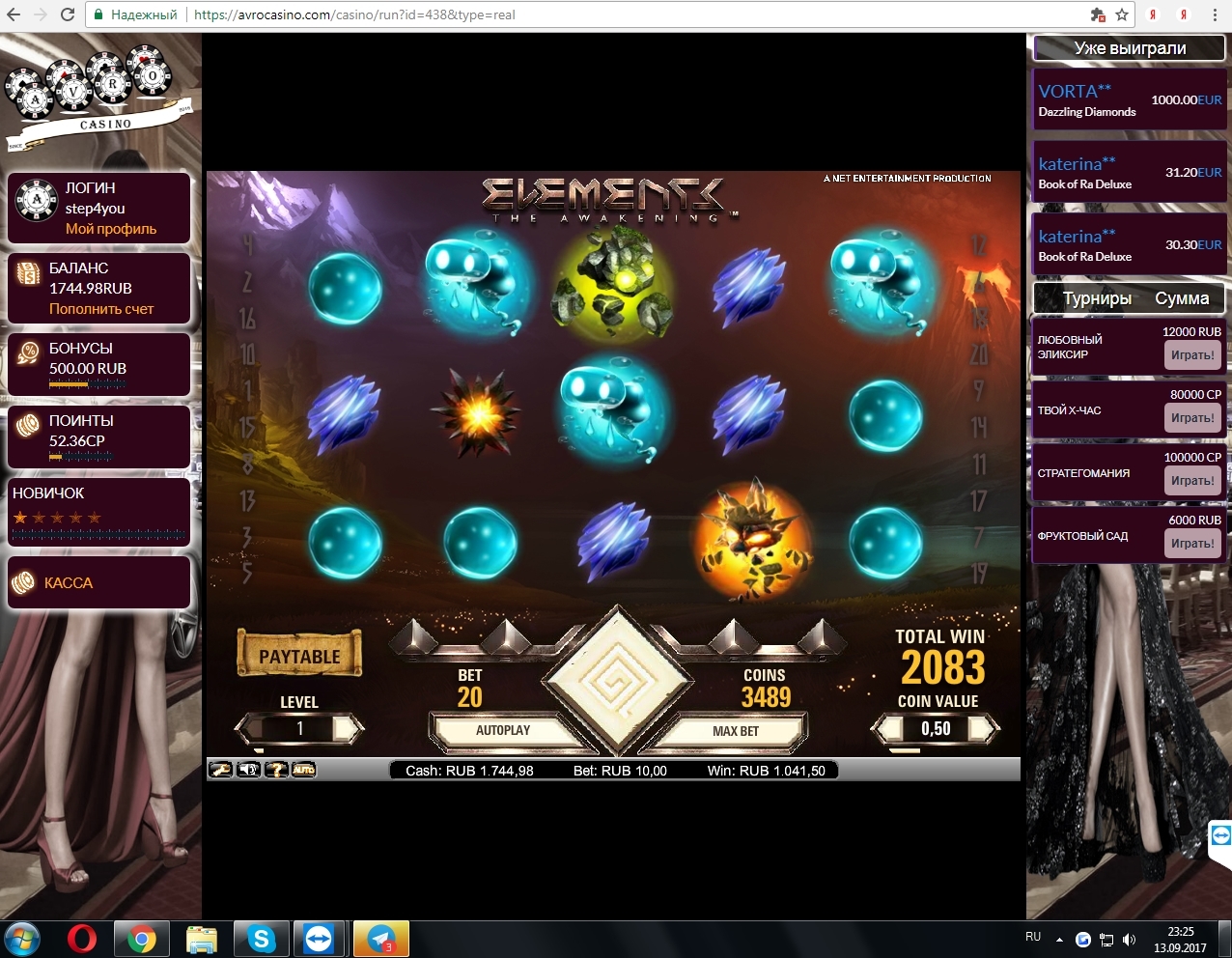Screen dimensions: 1232x958
Task: Increase the bet LEVEL with right arrow
Action: pyautogui.click(x=350, y=729)
